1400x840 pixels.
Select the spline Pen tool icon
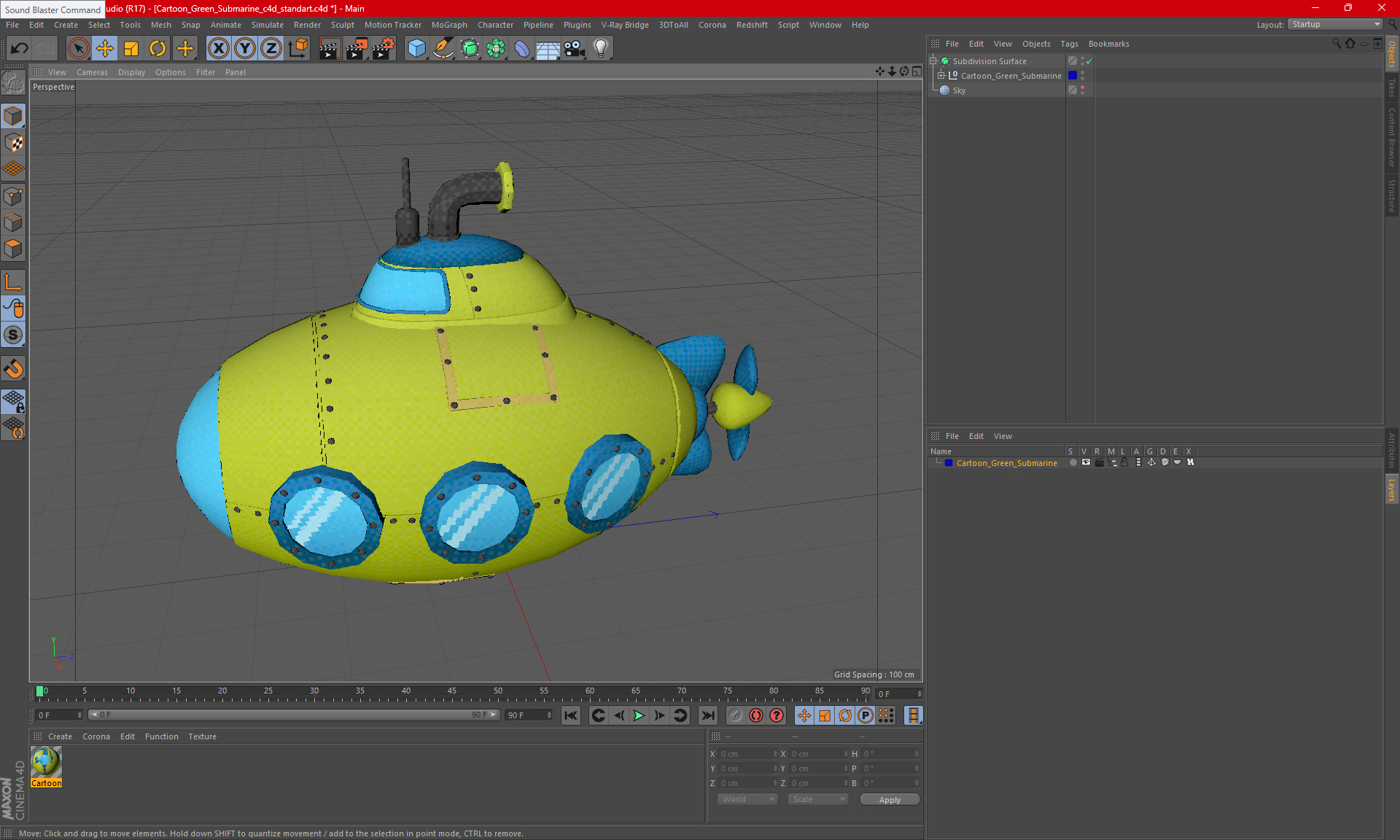443,49
